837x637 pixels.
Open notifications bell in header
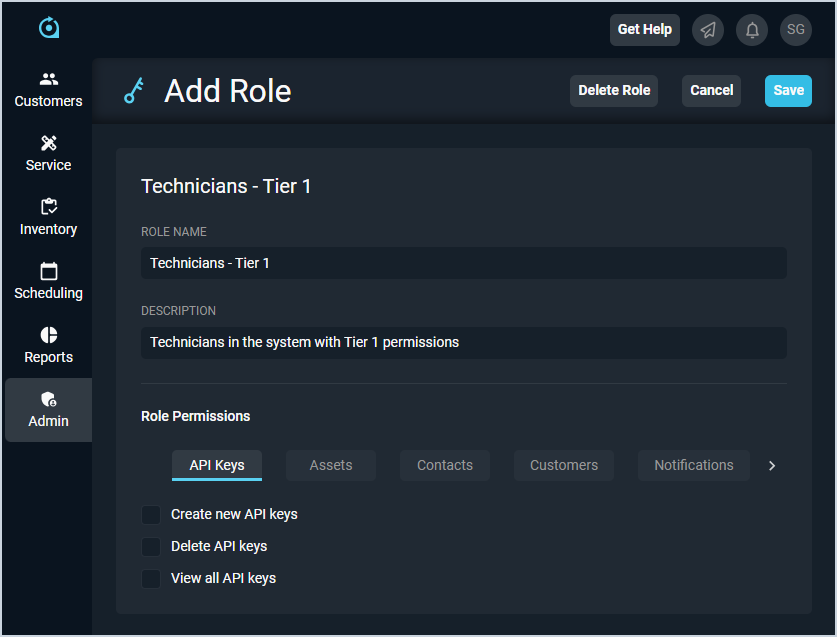752,30
